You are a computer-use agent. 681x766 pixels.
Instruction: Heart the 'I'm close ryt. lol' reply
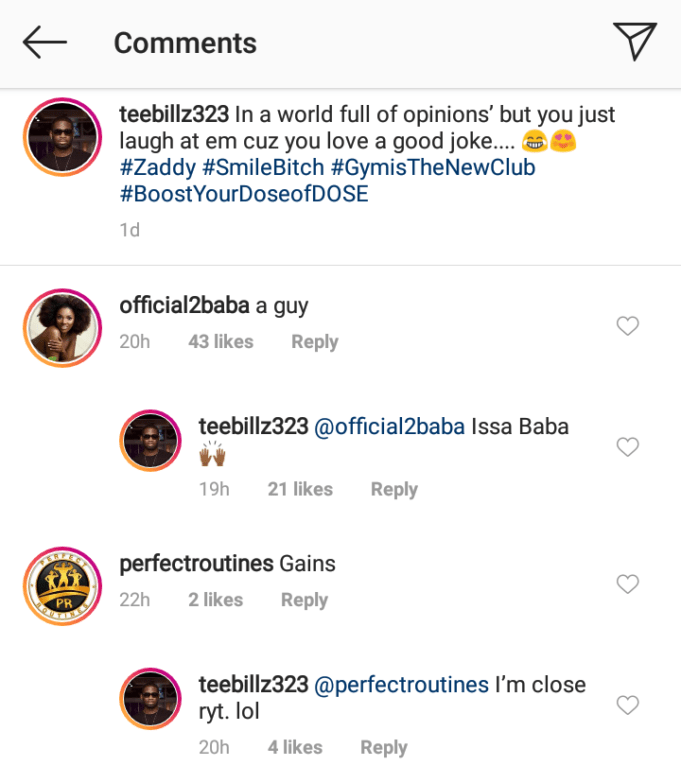click(627, 705)
